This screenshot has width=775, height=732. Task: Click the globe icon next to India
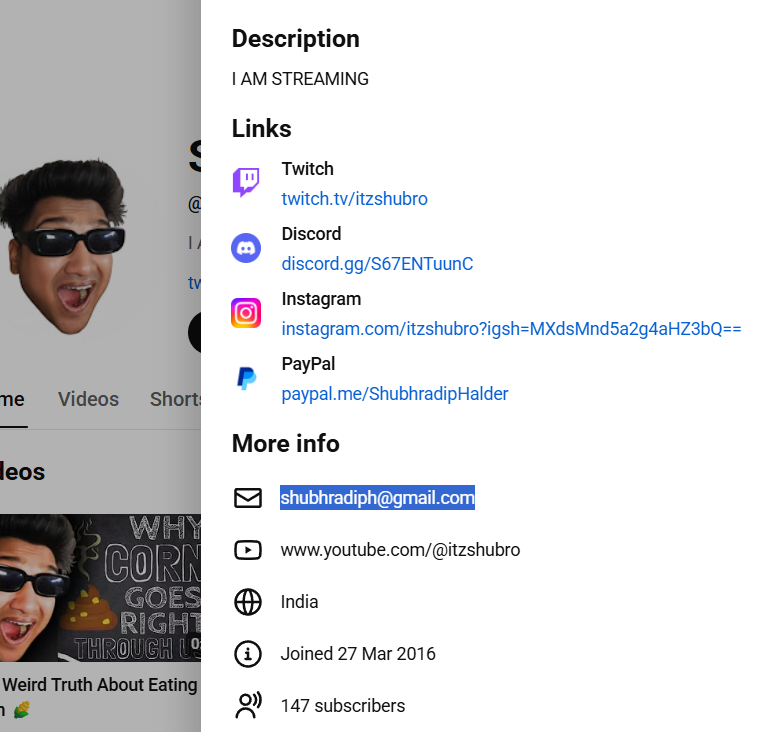pyautogui.click(x=248, y=602)
